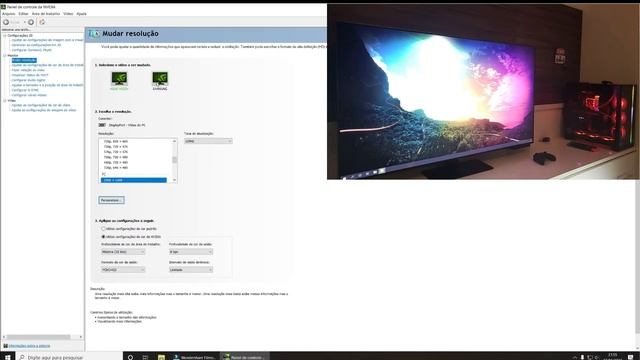Select the radio option to use default color settings

pyautogui.click(x=103, y=229)
